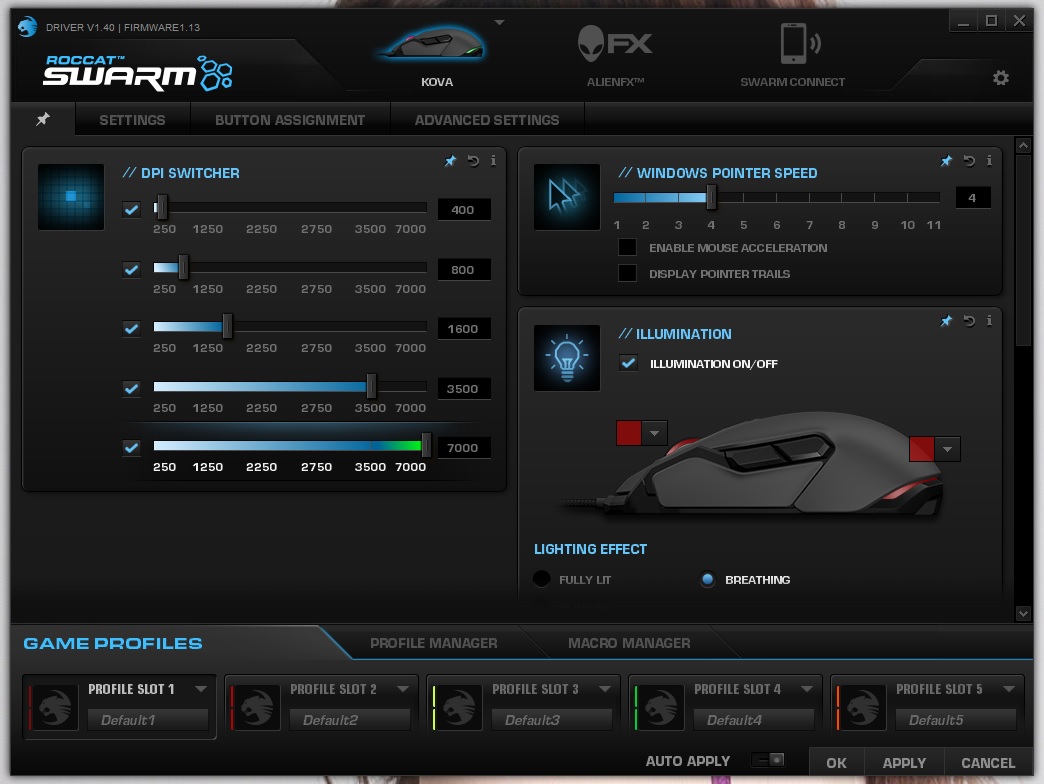Click the red color swatch at mouse rear
This screenshot has width=1044, height=784.
[921, 449]
